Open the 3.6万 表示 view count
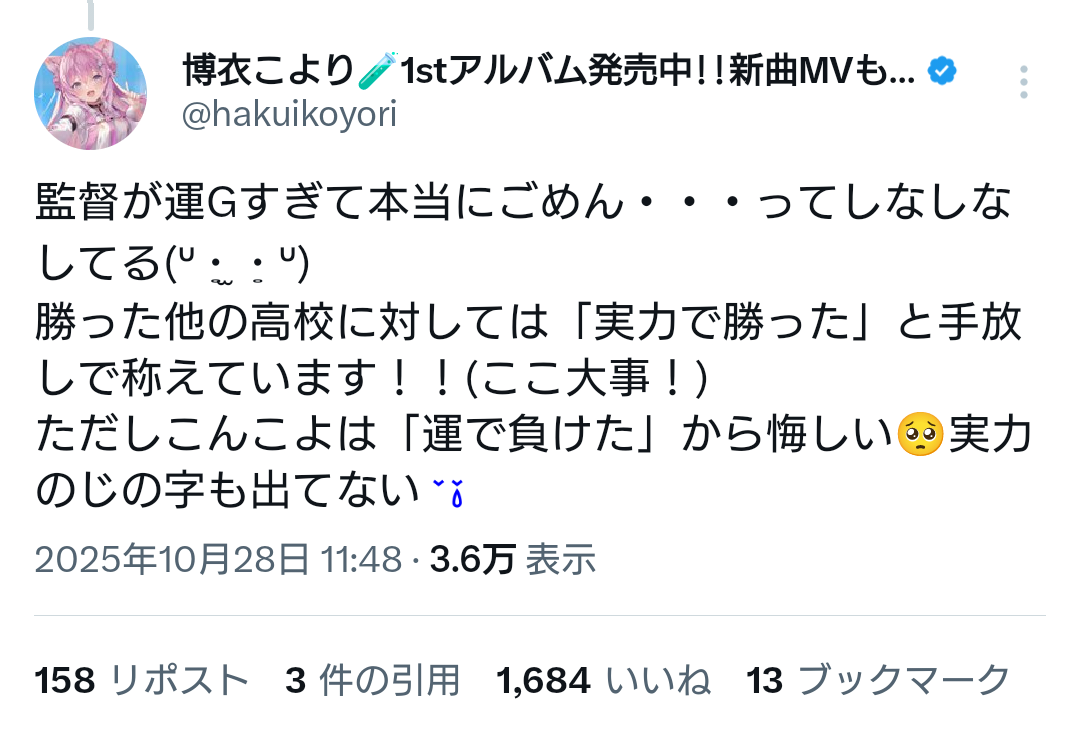This screenshot has height=733, width=1080. pyautogui.click(x=513, y=559)
